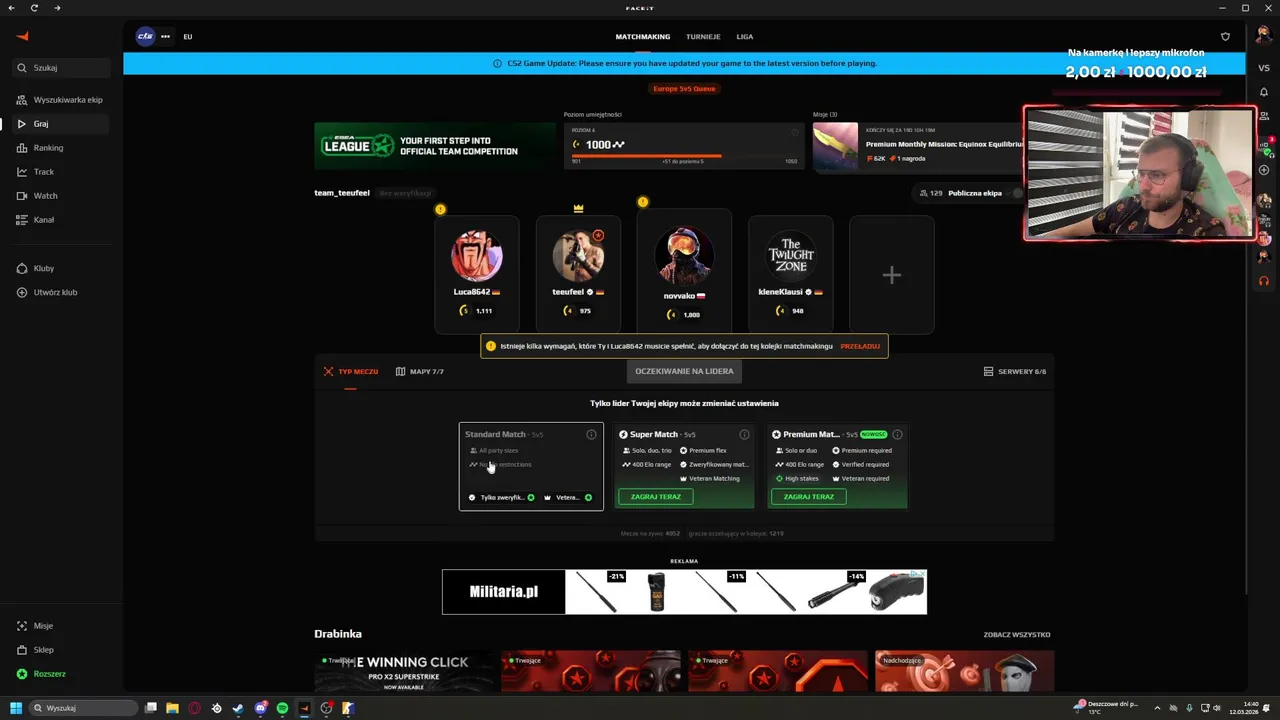Open SERWERY 6/6 settings
This screenshot has width=1280, height=720.
click(1015, 372)
